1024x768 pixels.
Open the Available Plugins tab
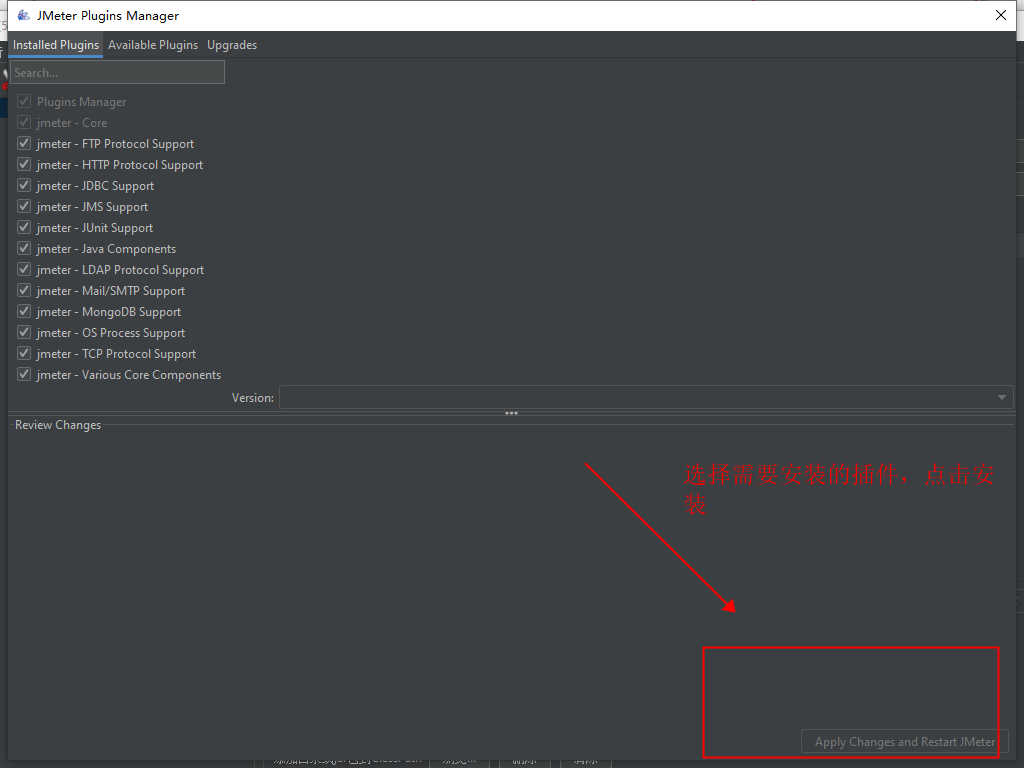(153, 45)
